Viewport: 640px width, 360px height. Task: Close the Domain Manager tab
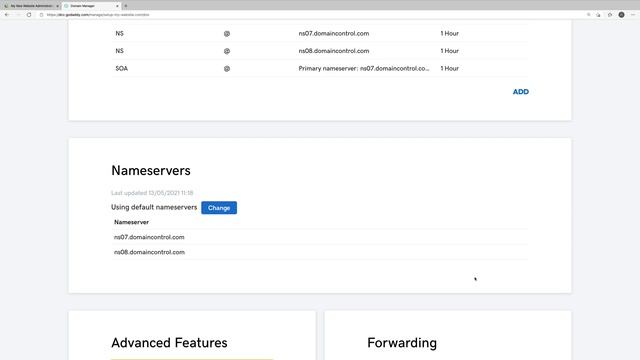point(118,6)
